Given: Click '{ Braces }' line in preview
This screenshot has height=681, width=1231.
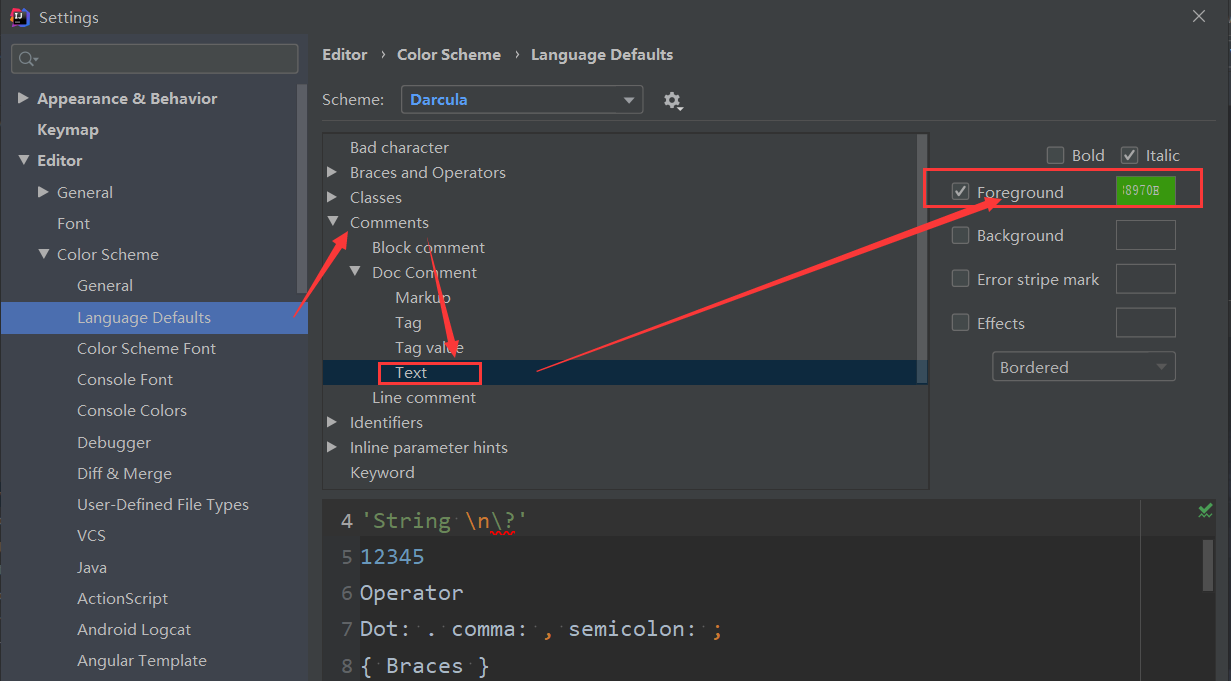Looking at the screenshot, I should (x=425, y=666).
